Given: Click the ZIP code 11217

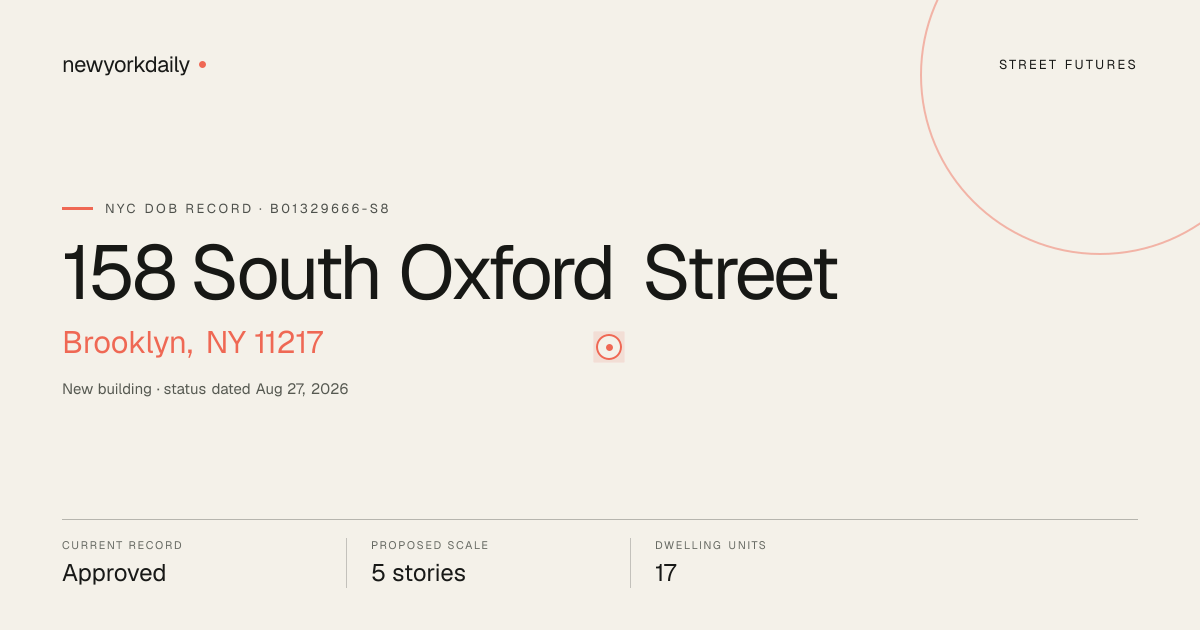Looking at the screenshot, I should [289, 343].
